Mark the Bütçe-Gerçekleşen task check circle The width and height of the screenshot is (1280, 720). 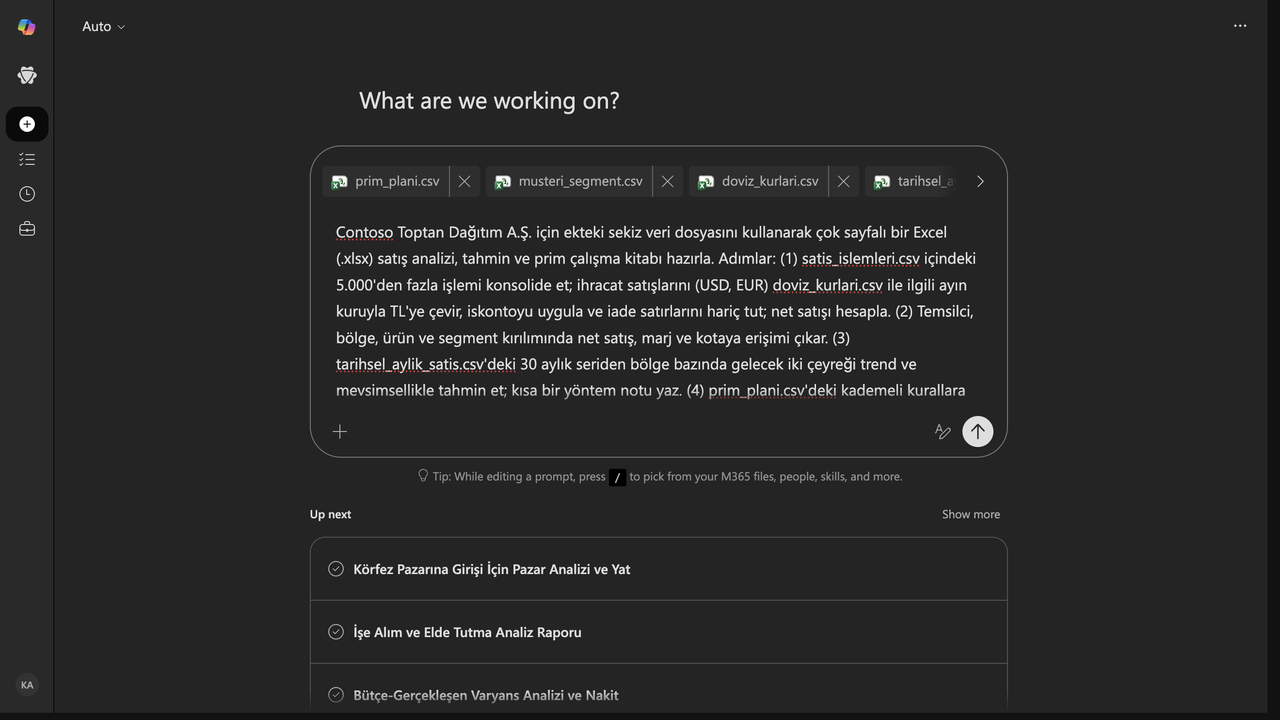(336, 695)
